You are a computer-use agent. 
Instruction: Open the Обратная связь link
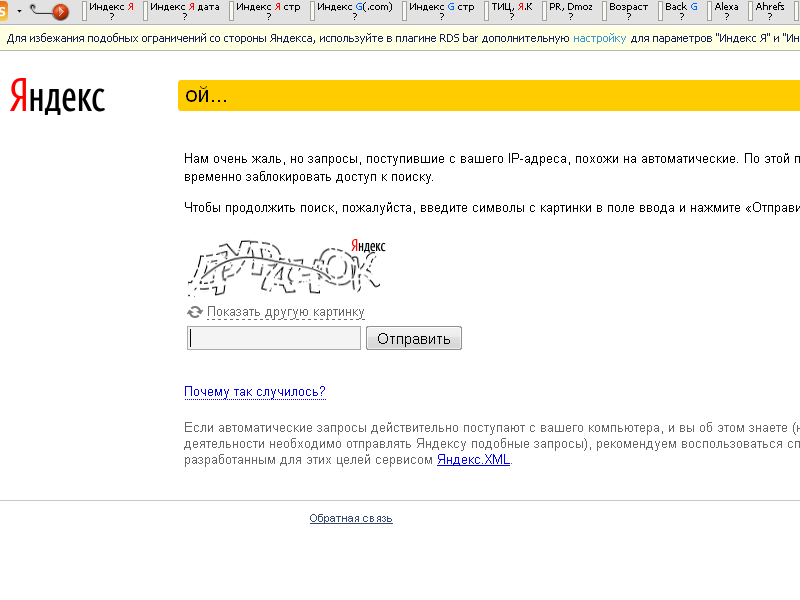(x=351, y=518)
